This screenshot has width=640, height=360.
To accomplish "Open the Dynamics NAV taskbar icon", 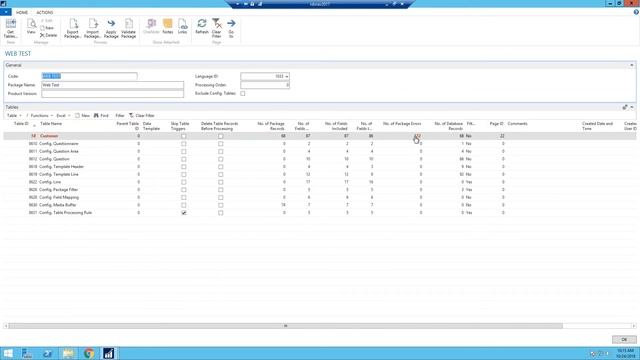I will [109, 353].
